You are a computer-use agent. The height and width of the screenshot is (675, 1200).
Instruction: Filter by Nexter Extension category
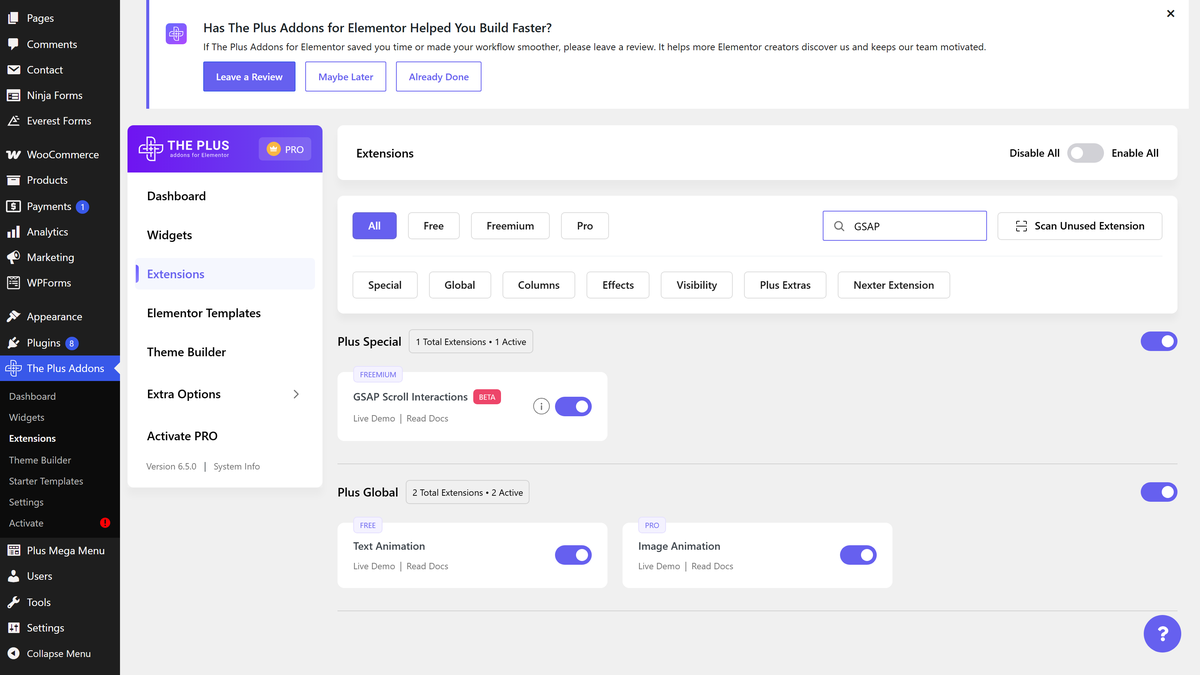click(894, 285)
